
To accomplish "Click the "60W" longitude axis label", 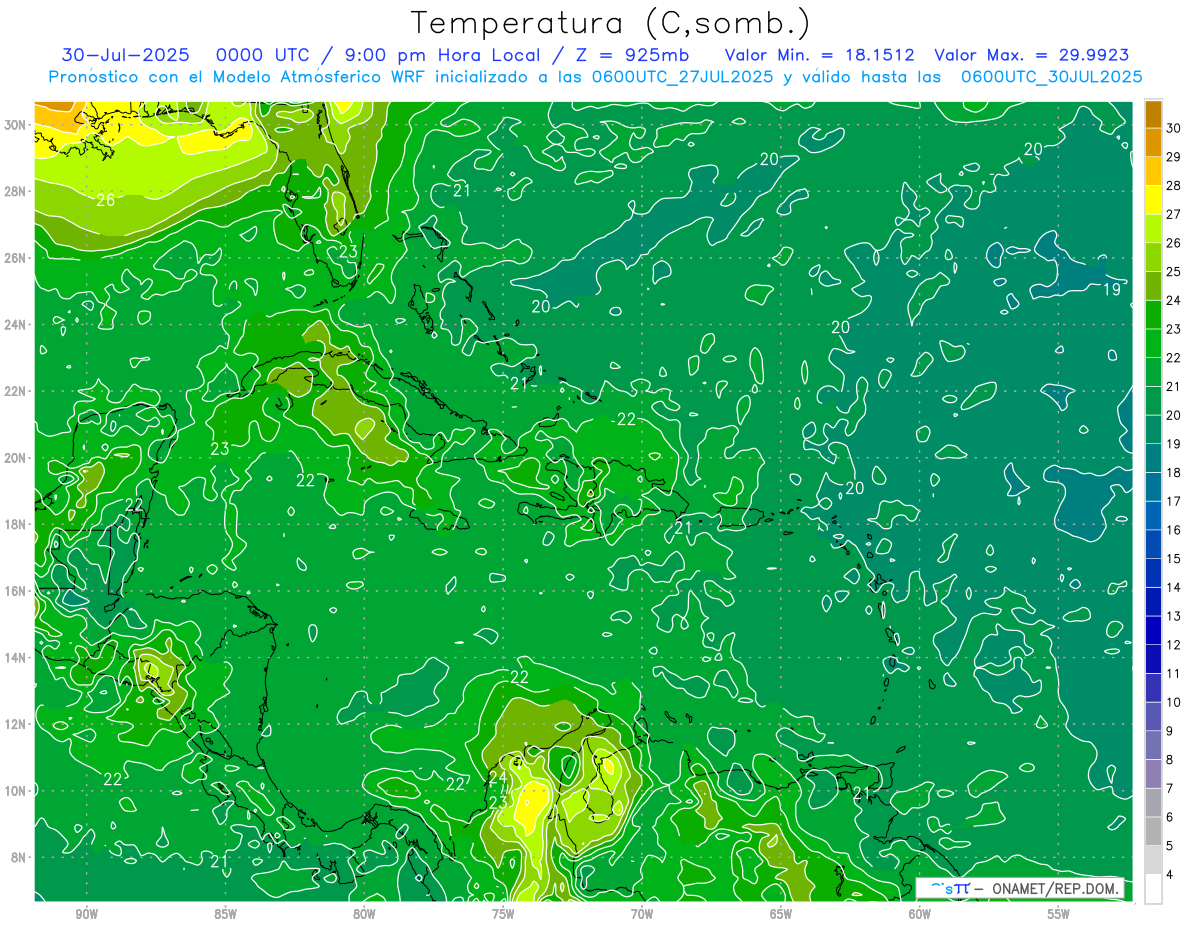I will [919, 915].
